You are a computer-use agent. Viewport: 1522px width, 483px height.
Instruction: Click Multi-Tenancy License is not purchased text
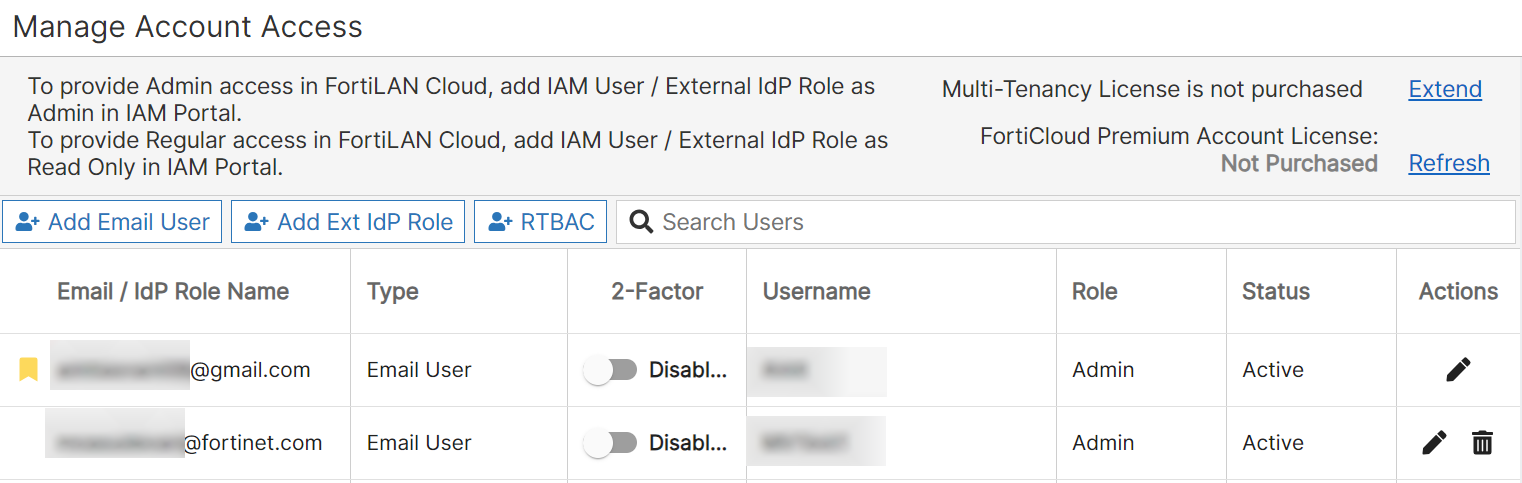(x=1152, y=89)
